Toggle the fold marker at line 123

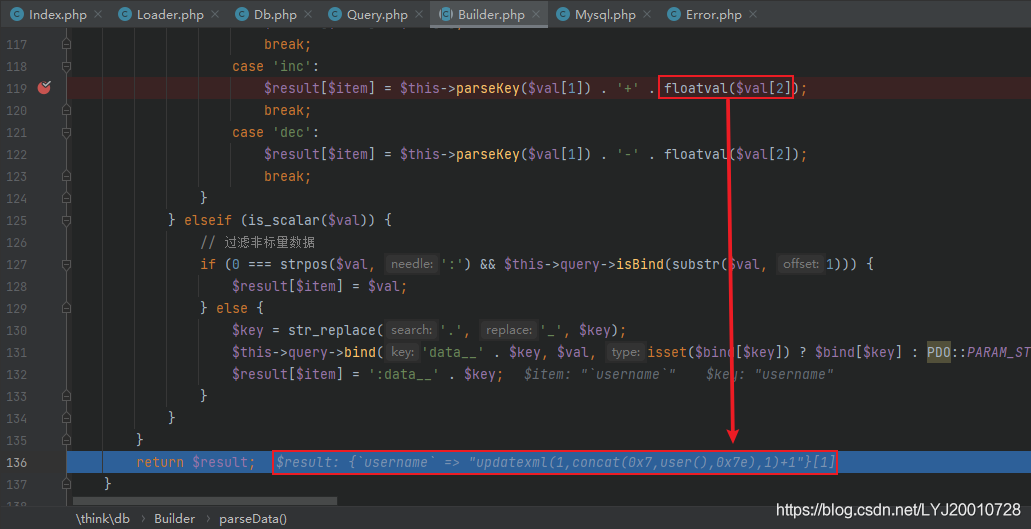tap(66, 176)
